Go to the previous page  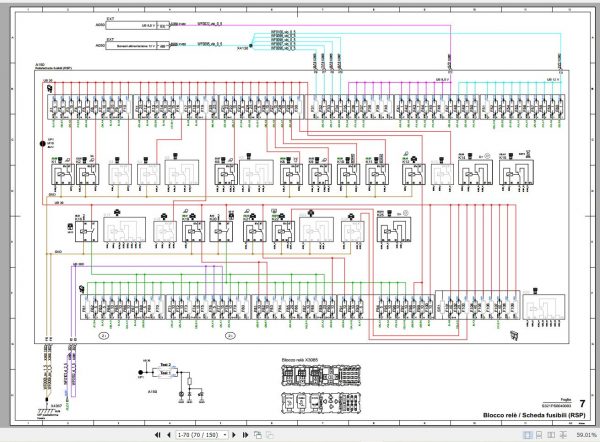(x=169, y=435)
